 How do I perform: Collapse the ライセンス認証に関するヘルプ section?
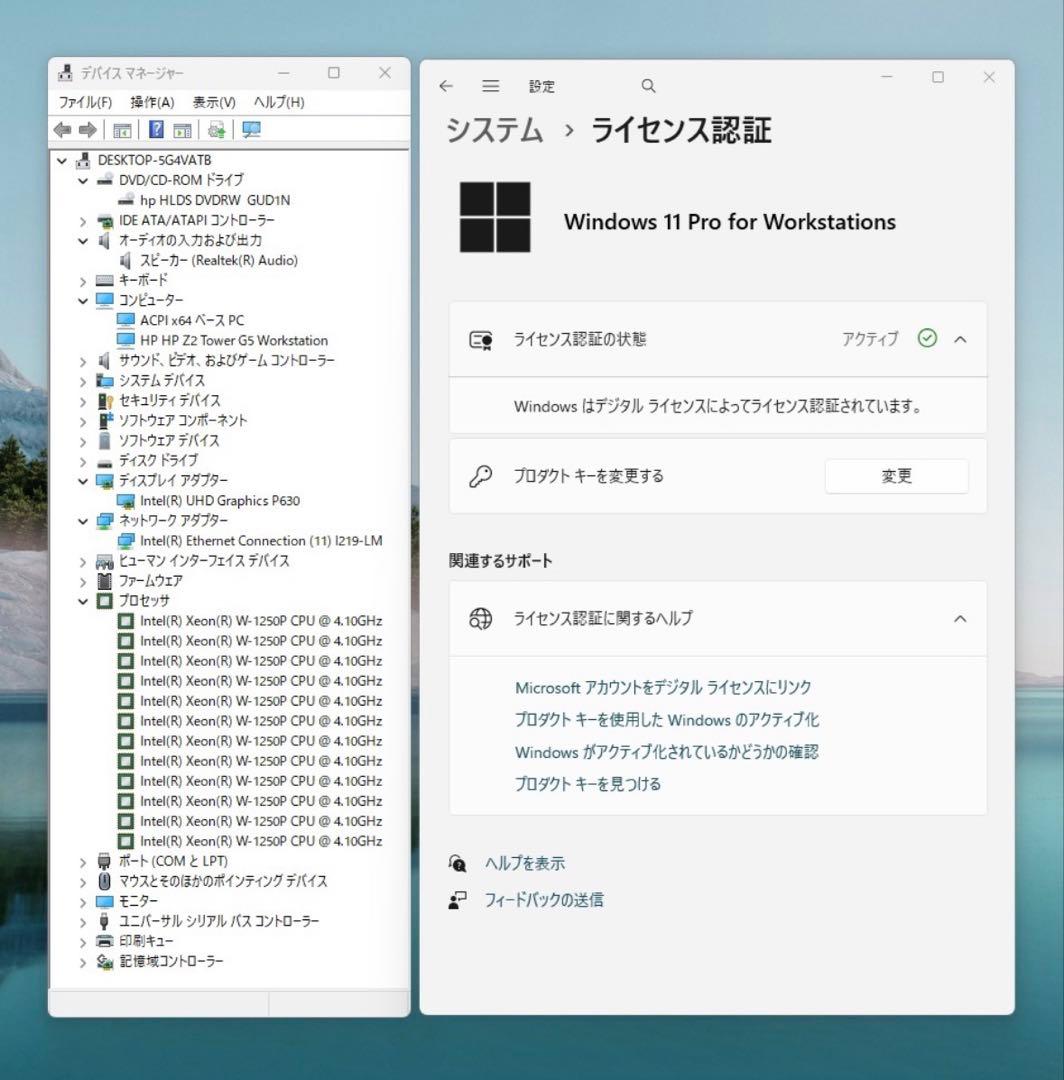960,618
